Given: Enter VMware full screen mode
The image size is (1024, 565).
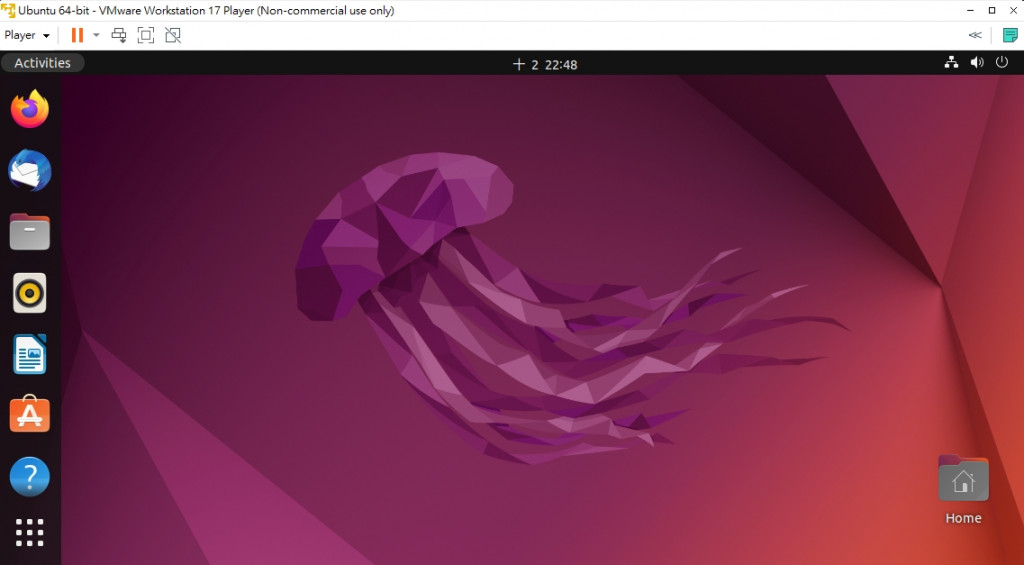Looking at the screenshot, I should coord(146,35).
